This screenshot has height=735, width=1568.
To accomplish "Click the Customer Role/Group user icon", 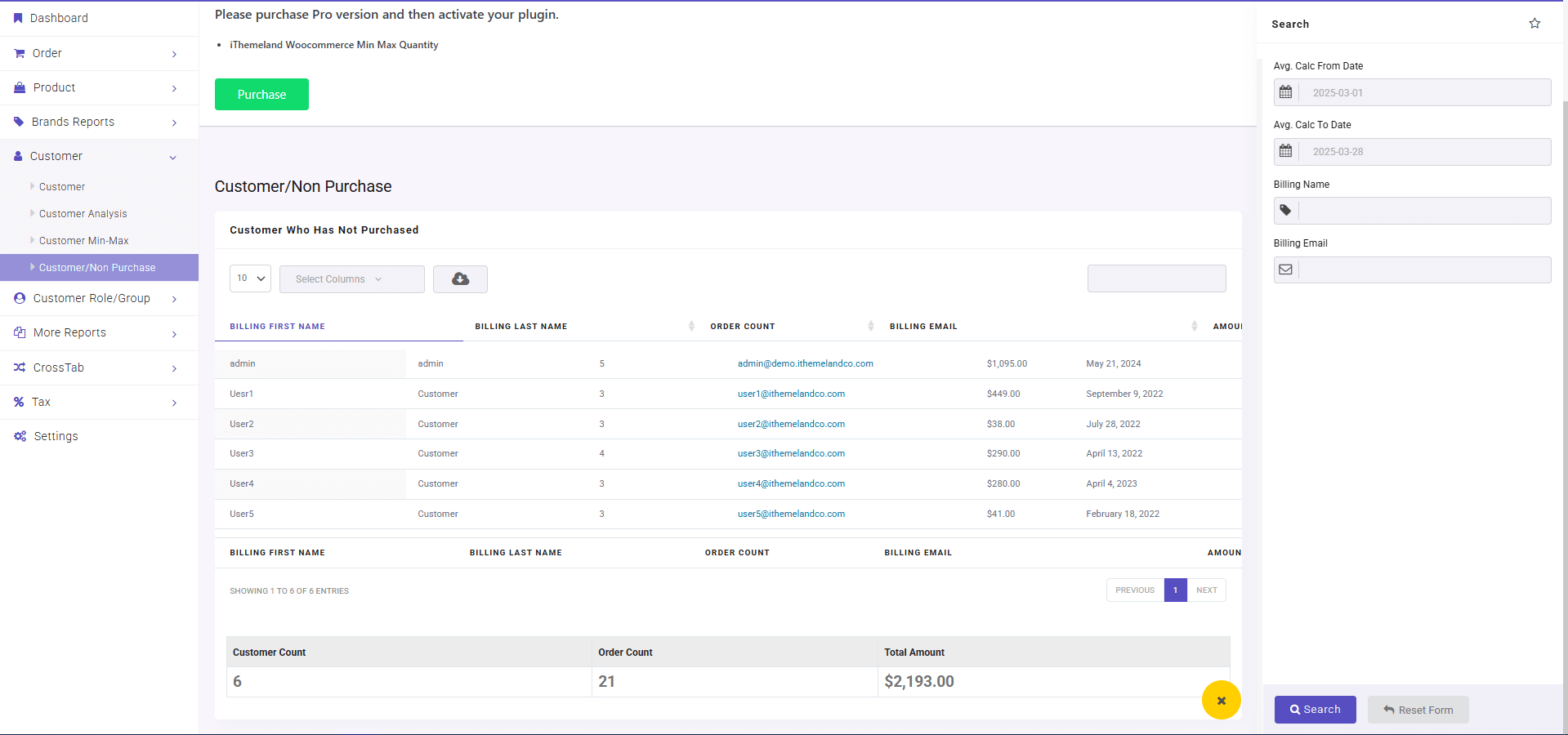I will [x=20, y=298].
